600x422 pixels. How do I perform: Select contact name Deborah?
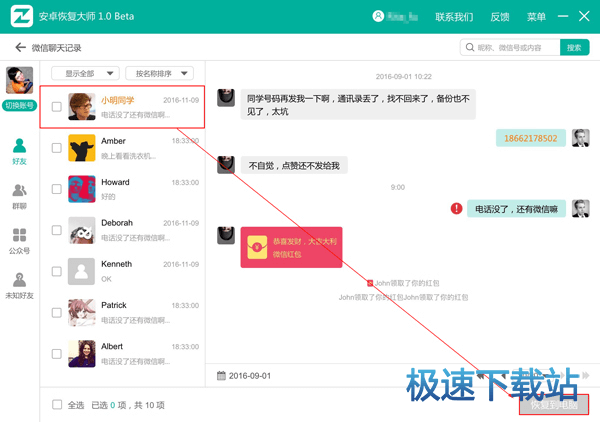pyautogui.click(x=117, y=223)
